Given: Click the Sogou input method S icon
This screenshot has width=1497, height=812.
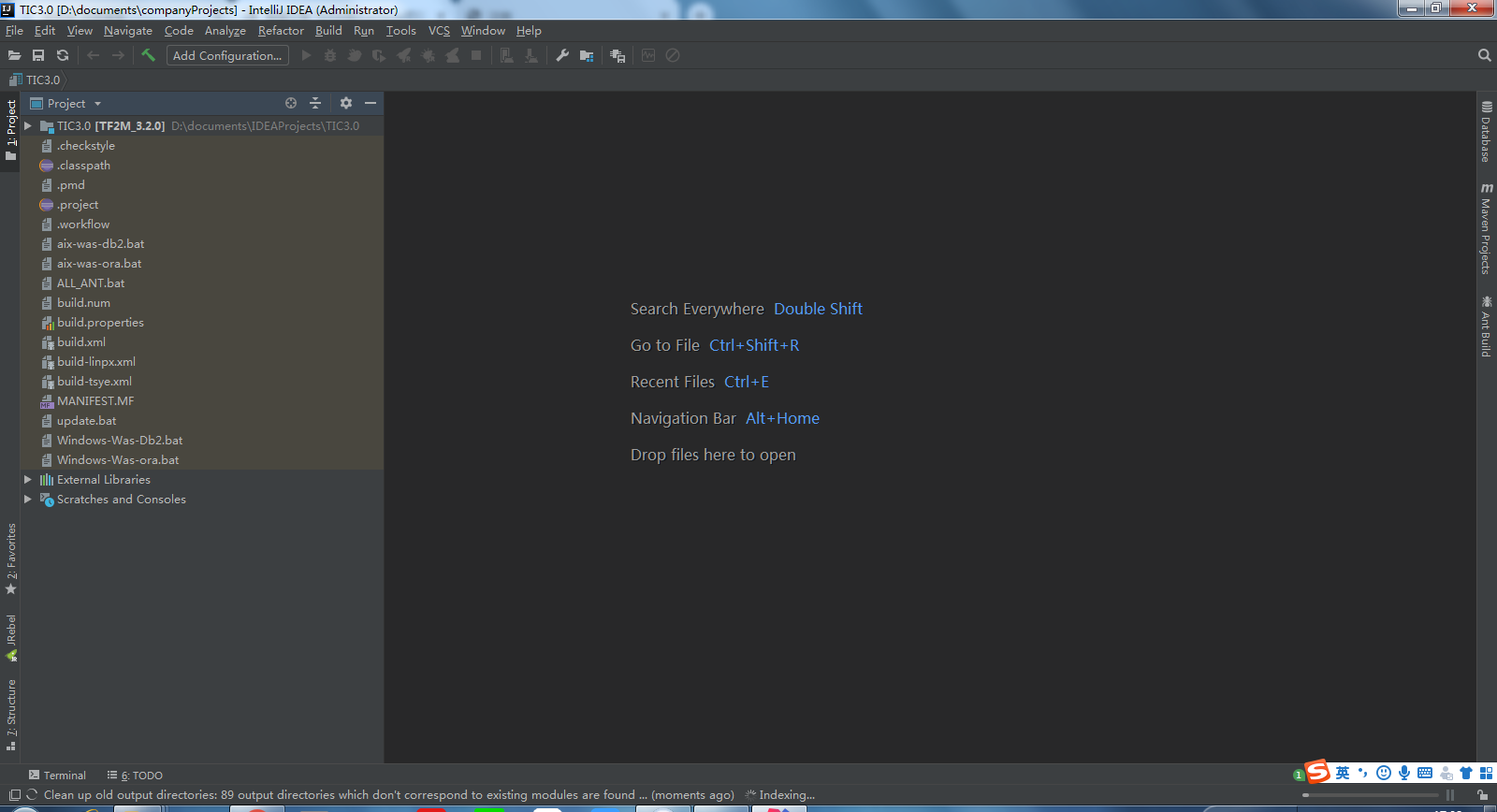Looking at the screenshot, I should point(1317,772).
